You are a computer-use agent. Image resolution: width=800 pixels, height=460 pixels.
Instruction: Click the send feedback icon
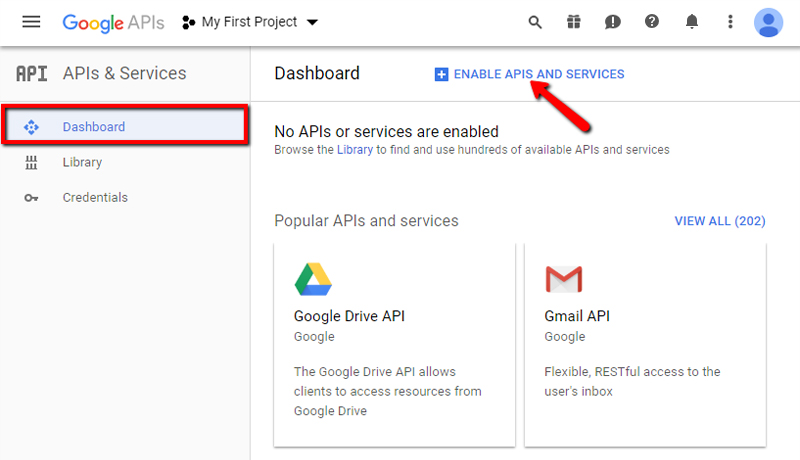(612, 22)
